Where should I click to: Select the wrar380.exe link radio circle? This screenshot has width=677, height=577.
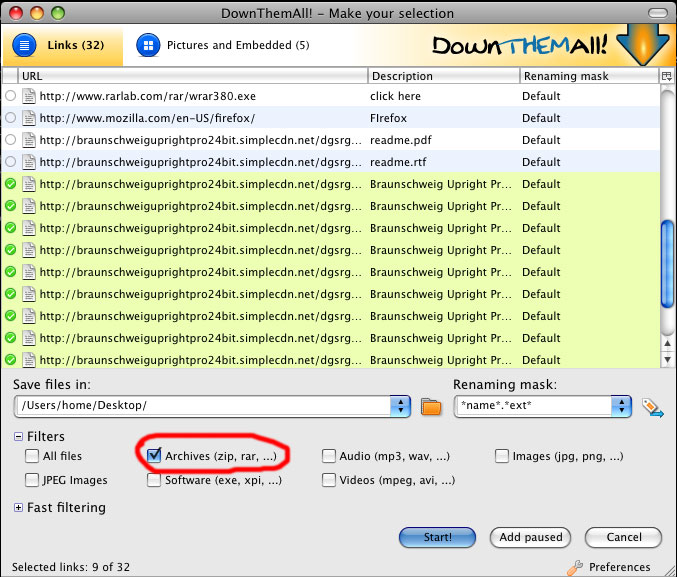[10, 95]
